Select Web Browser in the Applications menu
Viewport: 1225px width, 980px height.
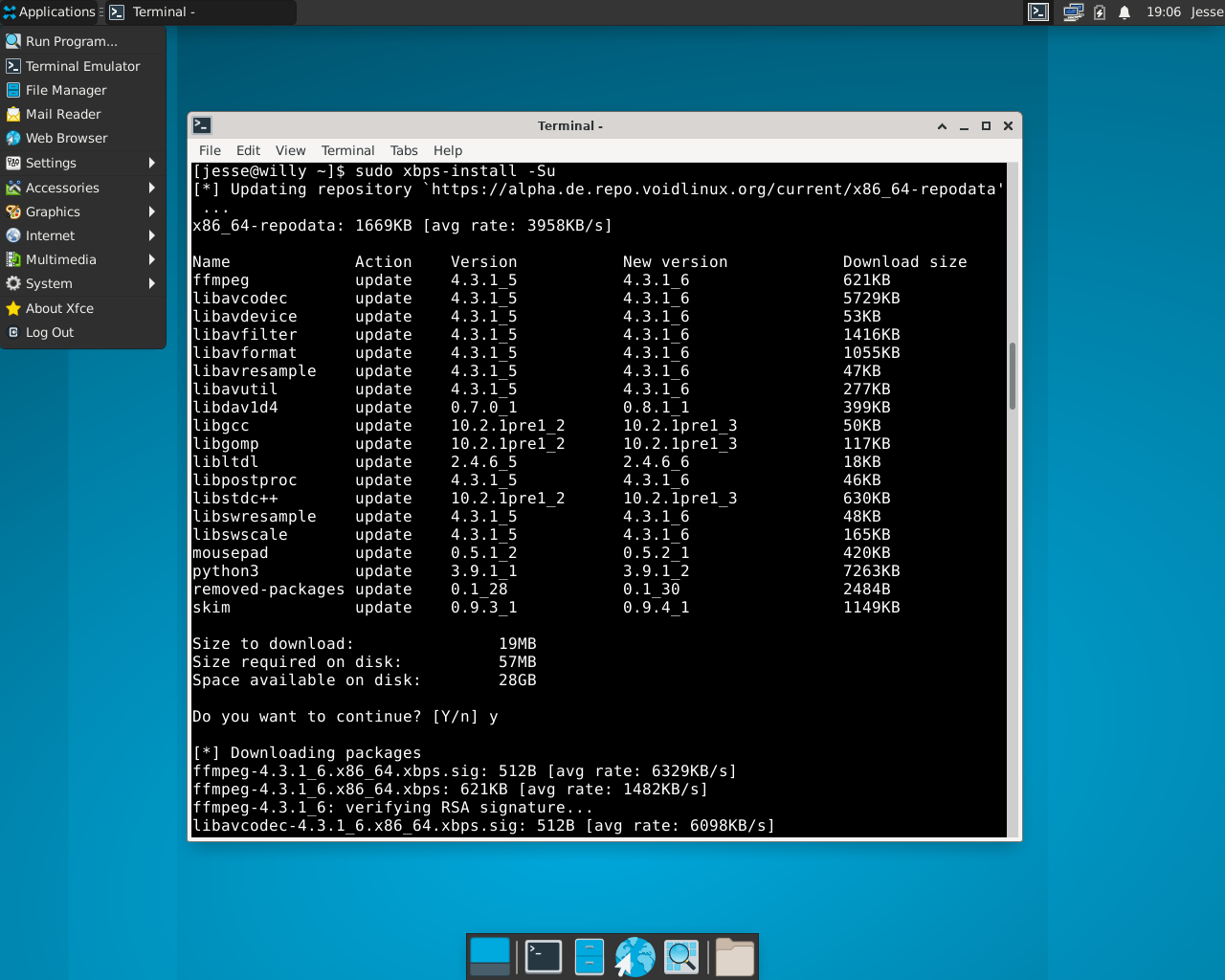click(83, 138)
